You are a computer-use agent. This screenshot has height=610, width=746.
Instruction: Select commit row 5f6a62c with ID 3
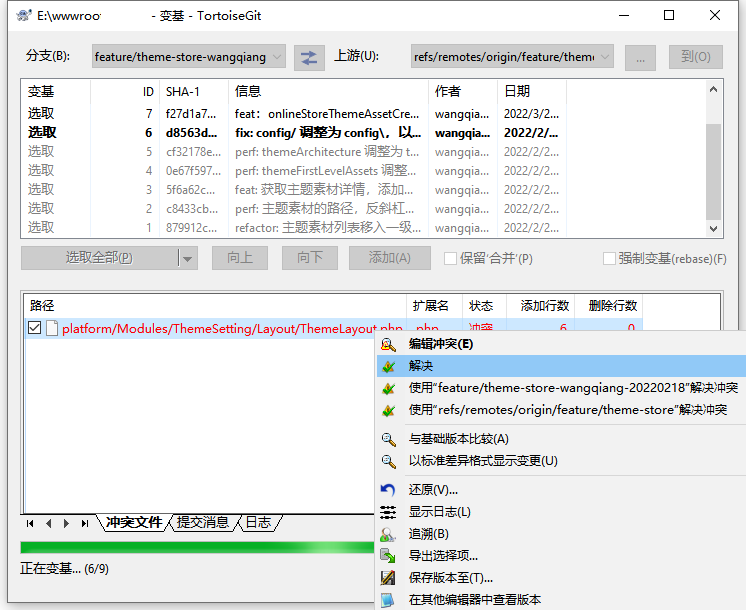294,190
